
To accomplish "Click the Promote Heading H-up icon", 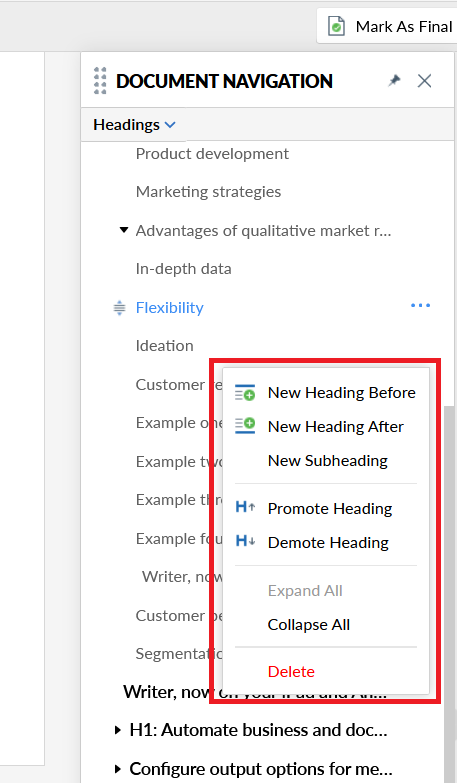I will [245, 508].
